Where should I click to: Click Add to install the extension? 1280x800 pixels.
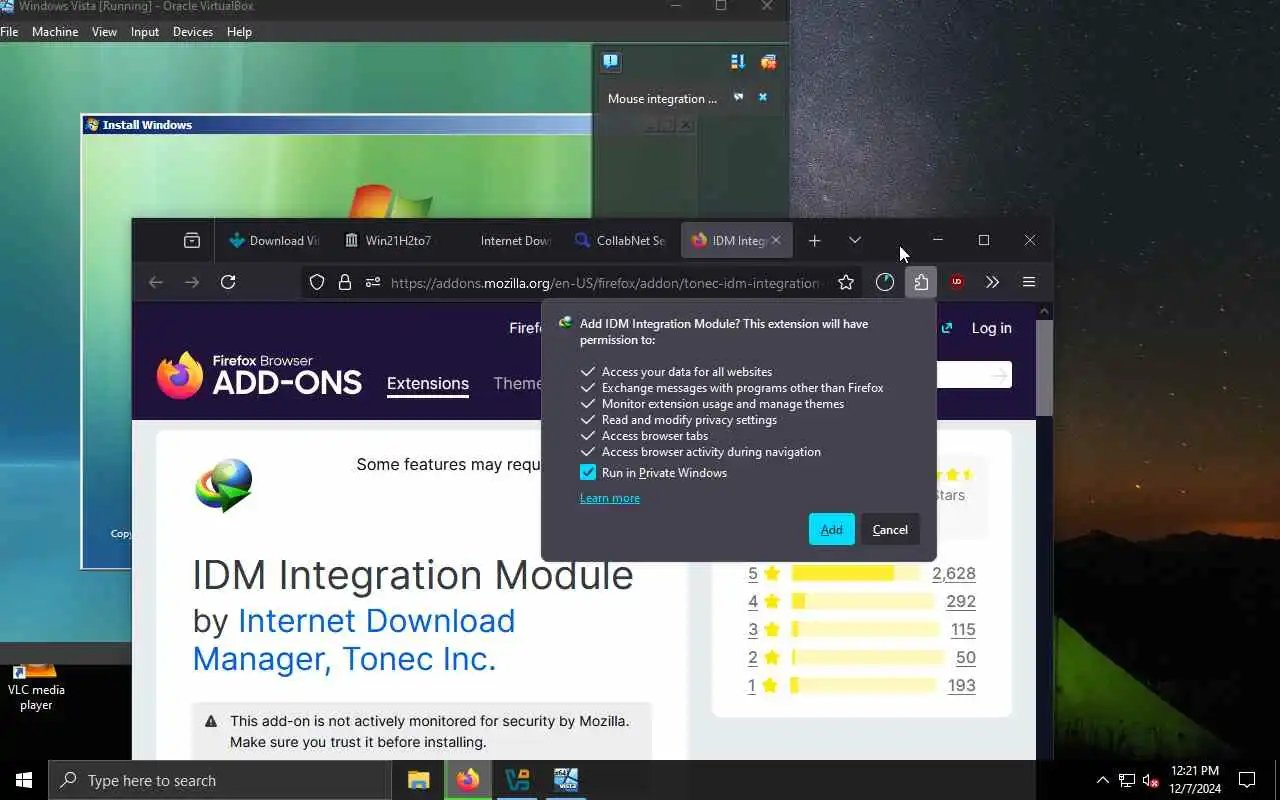click(832, 529)
